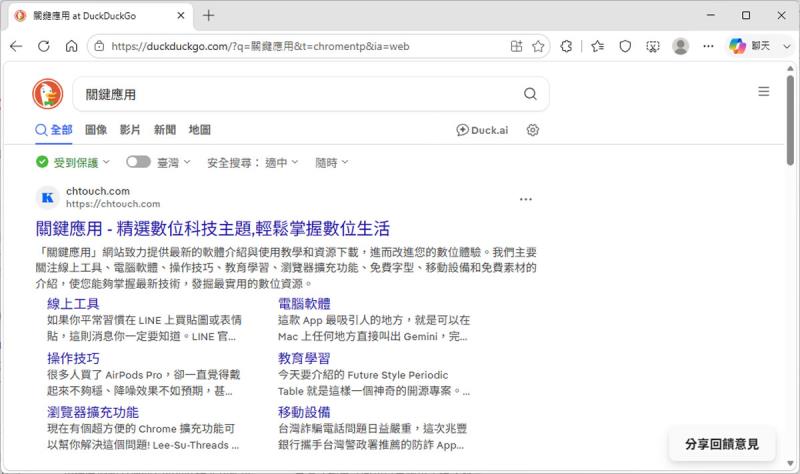Viewport: 800px width, 474px height.
Task: Open the DuckDuckGo hamburger menu
Action: tap(764, 91)
